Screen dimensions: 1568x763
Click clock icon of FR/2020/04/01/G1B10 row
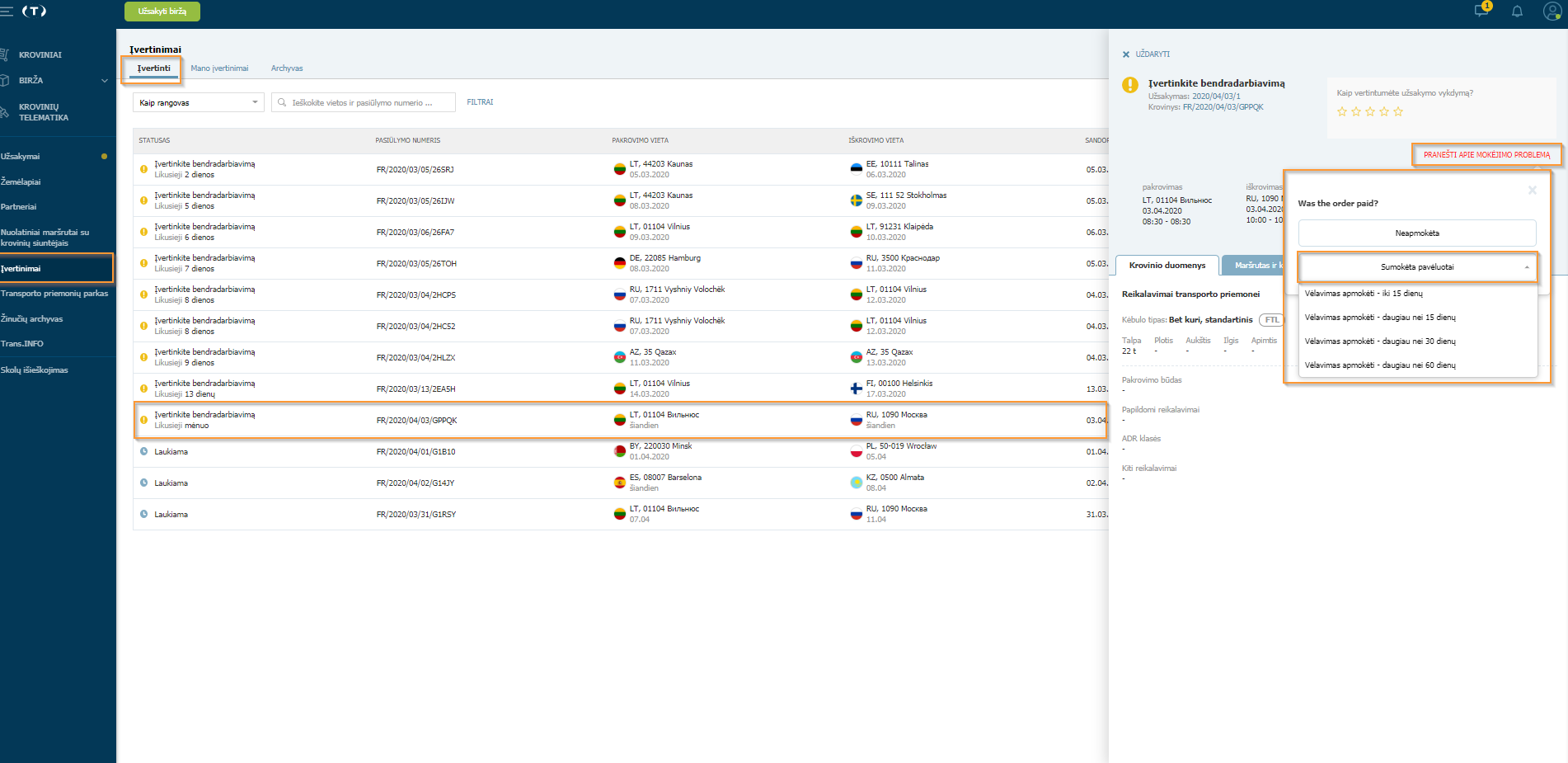pyautogui.click(x=143, y=451)
